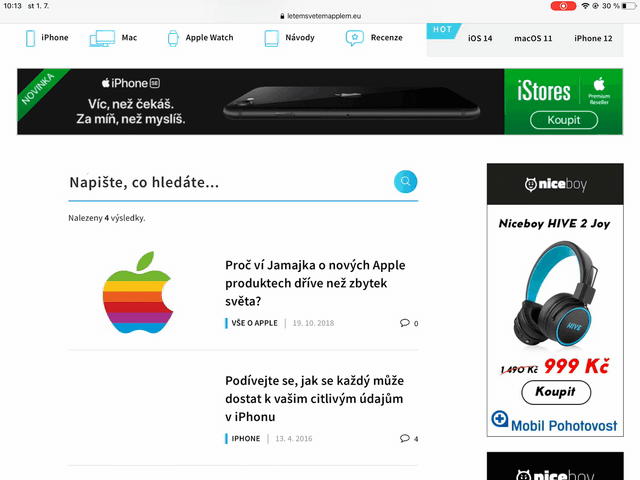Click the rainbow Apple logo thumbnail
The width and height of the screenshot is (640, 480).
[138, 292]
